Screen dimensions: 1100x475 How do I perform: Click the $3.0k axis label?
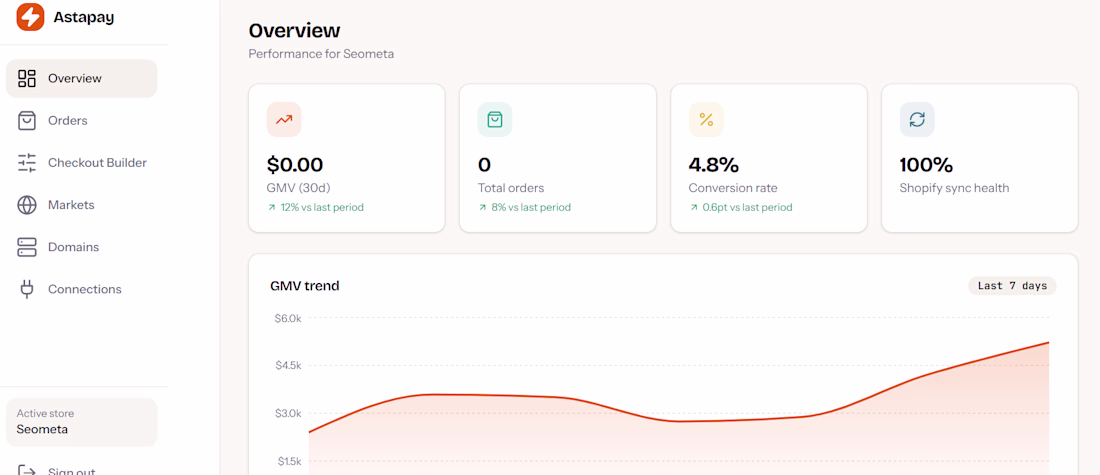click(x=288, y=413)
